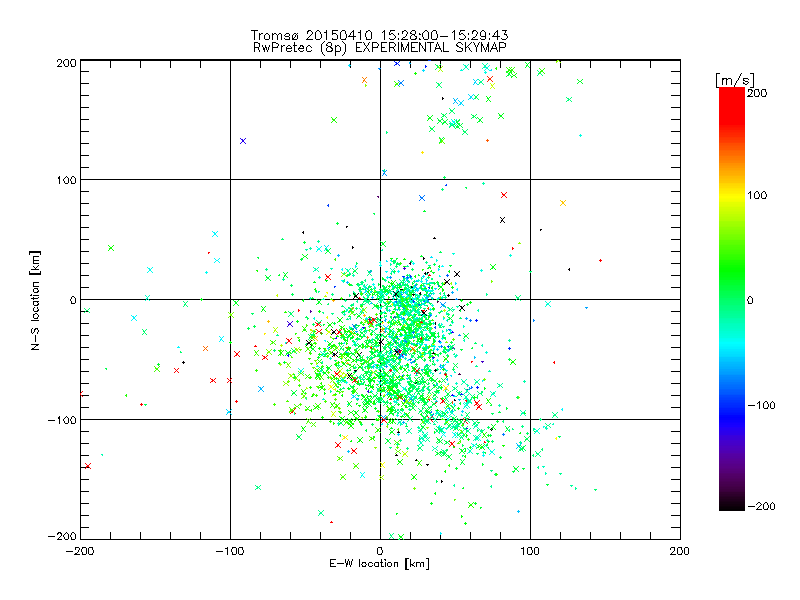Click the RwPretec EXPERIMENTAL SKYMAP subtitle
Screen dimensions: 800x600
tap(379, 47)
